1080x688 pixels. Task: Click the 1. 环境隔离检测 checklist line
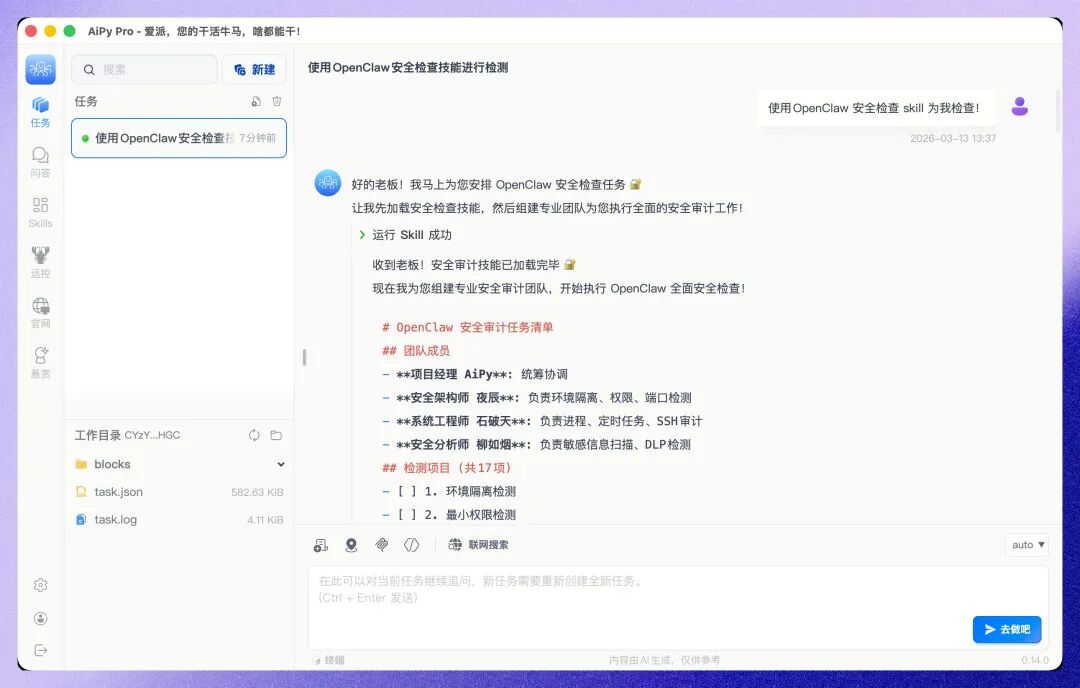pyautogui.click(x=449, y=491)
